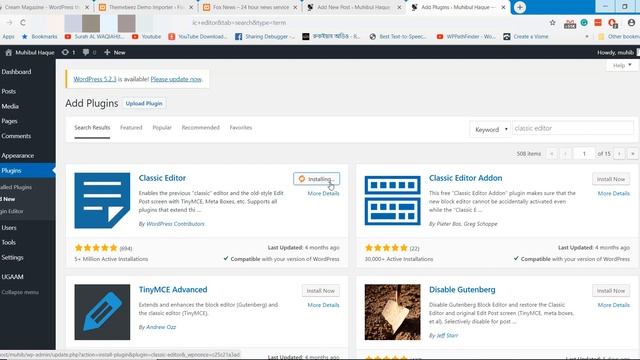This screenshot has width=640, height=360.
Task: Open More Details for Classic Editor
Action: pyautogui.click(x=323, y=193)
